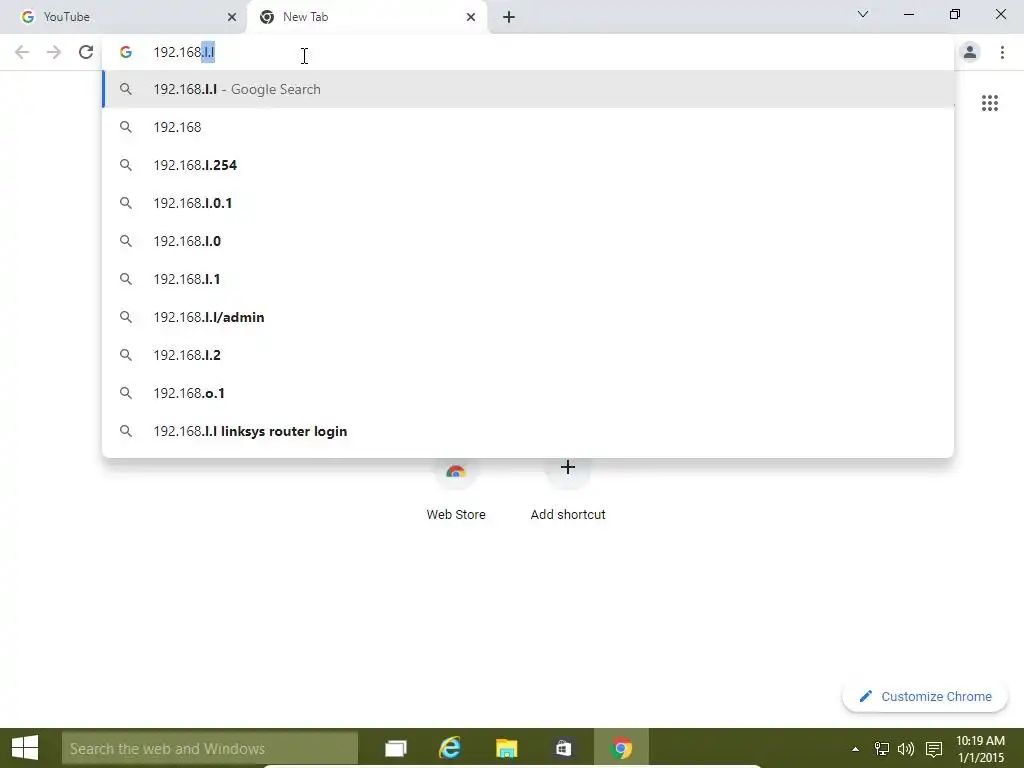This screenshot has height=768, width=1024.
Task: Open Task View on the taskbar
Action: coord(396,748)
